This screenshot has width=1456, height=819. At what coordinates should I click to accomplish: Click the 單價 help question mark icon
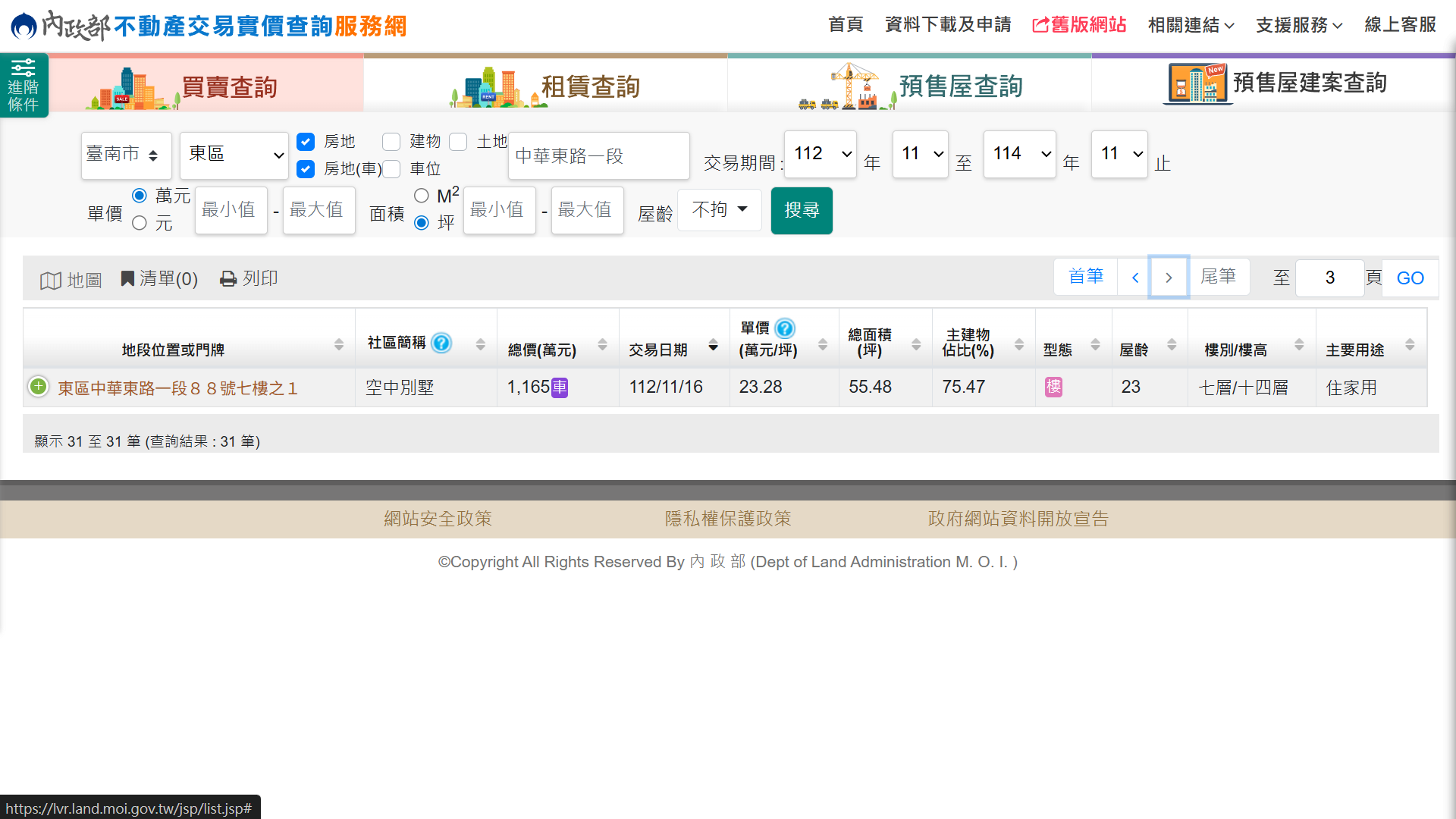click(785, 328)
